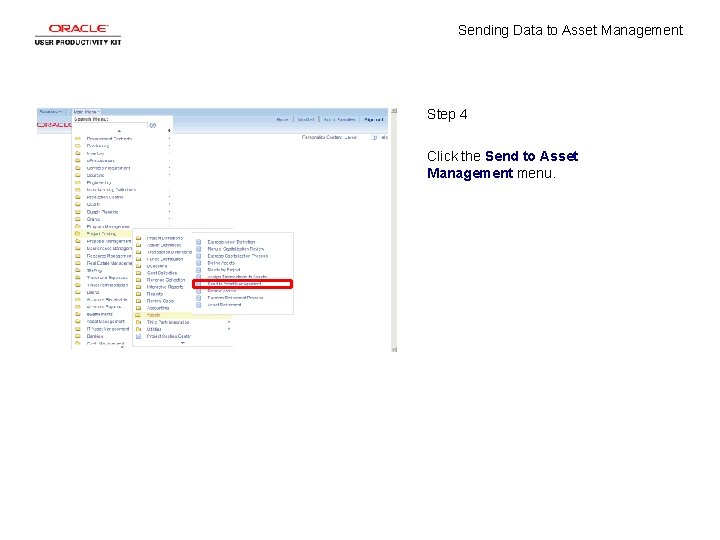Viewport: 720px width, 540px height.
Task: Click the eSettlements folder icon
Action: (78, 314)
